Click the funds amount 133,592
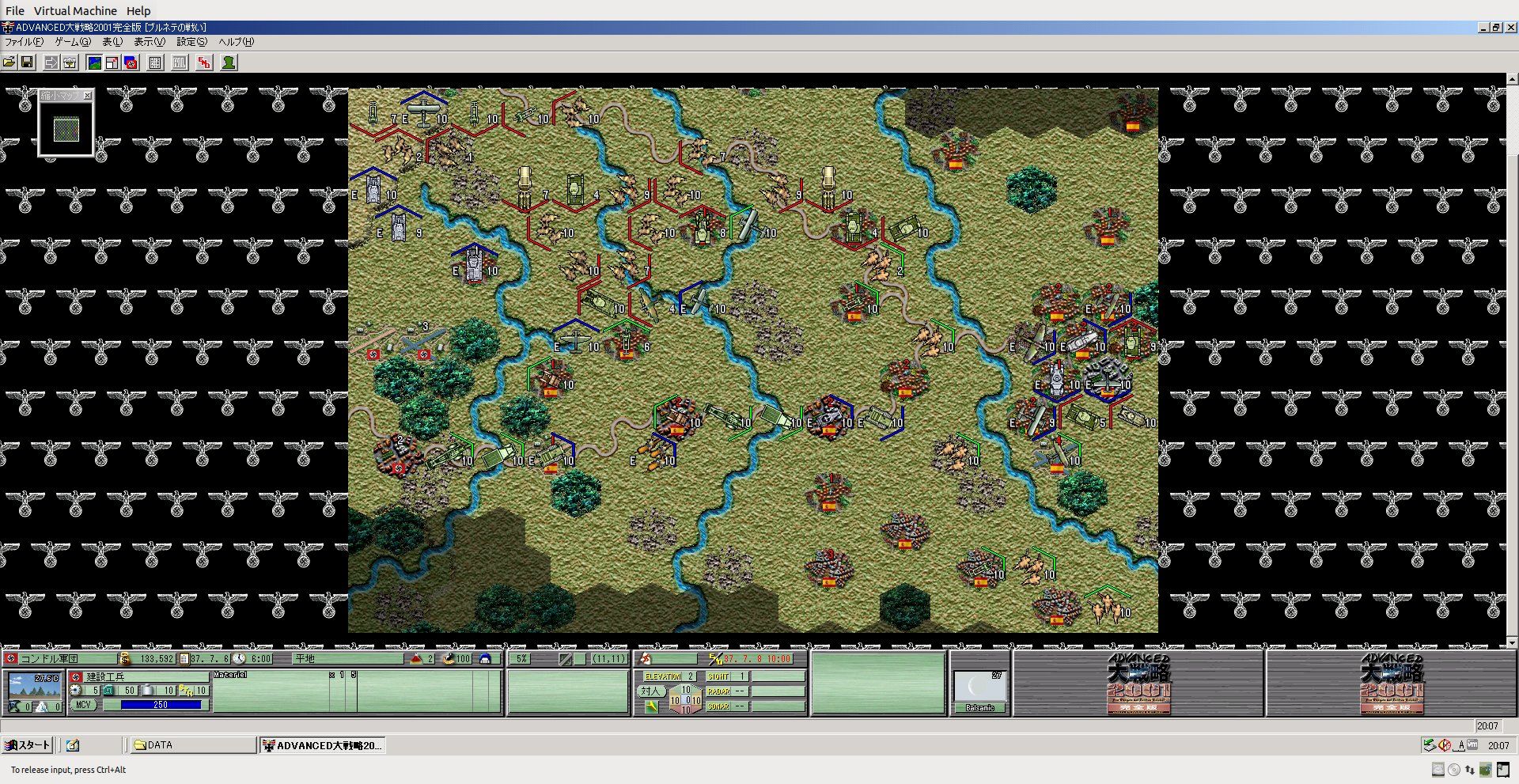The width and height of the screenshot is (1519, 784). point(157,658)
